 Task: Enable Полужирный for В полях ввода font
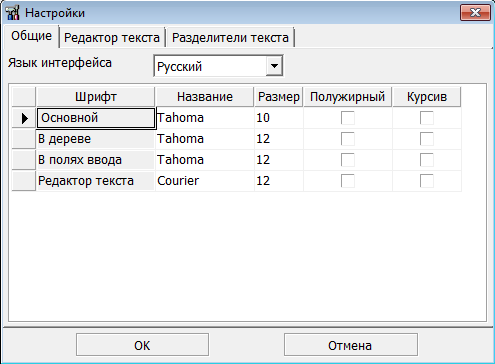point(348,160)
